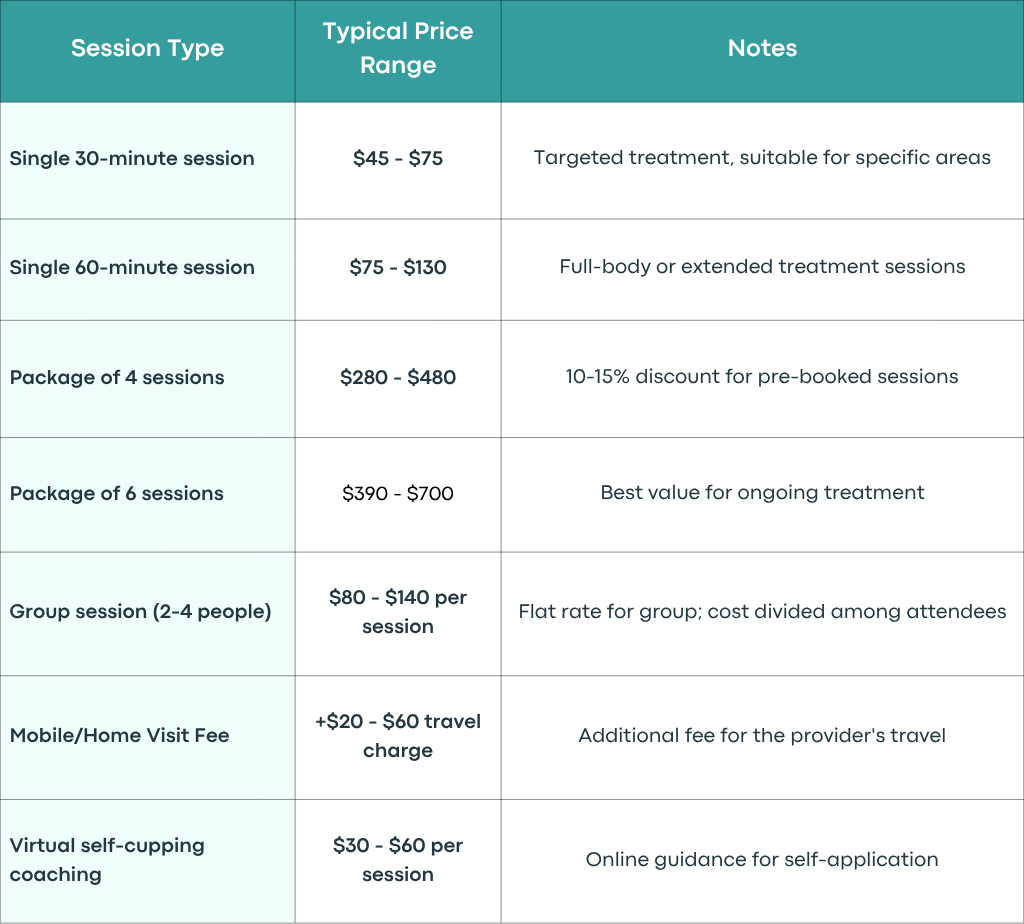Select the Single 60-minute session label

(x=132, y=268)
